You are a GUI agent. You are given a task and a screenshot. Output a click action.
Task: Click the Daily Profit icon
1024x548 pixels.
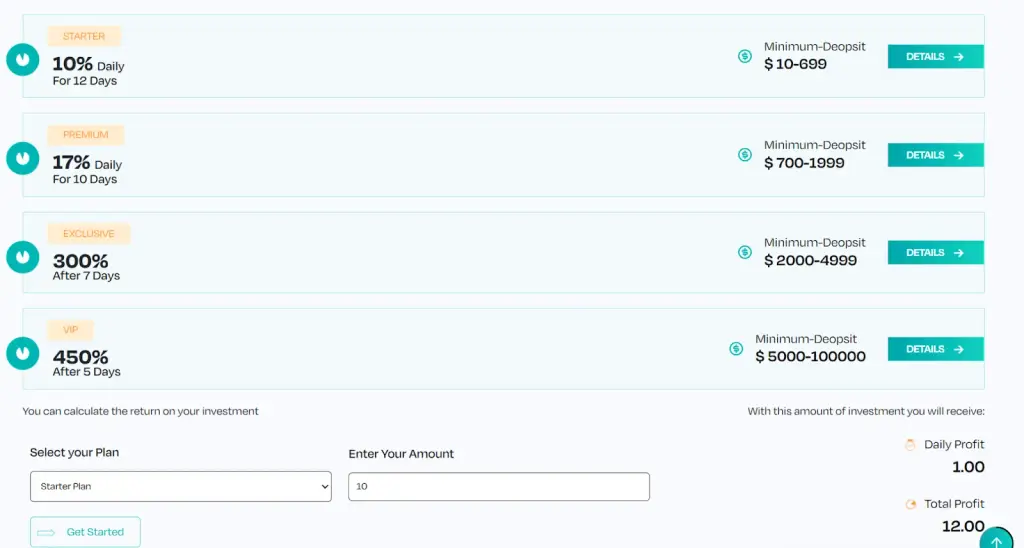pyautogui.click(x=910, y=445)
